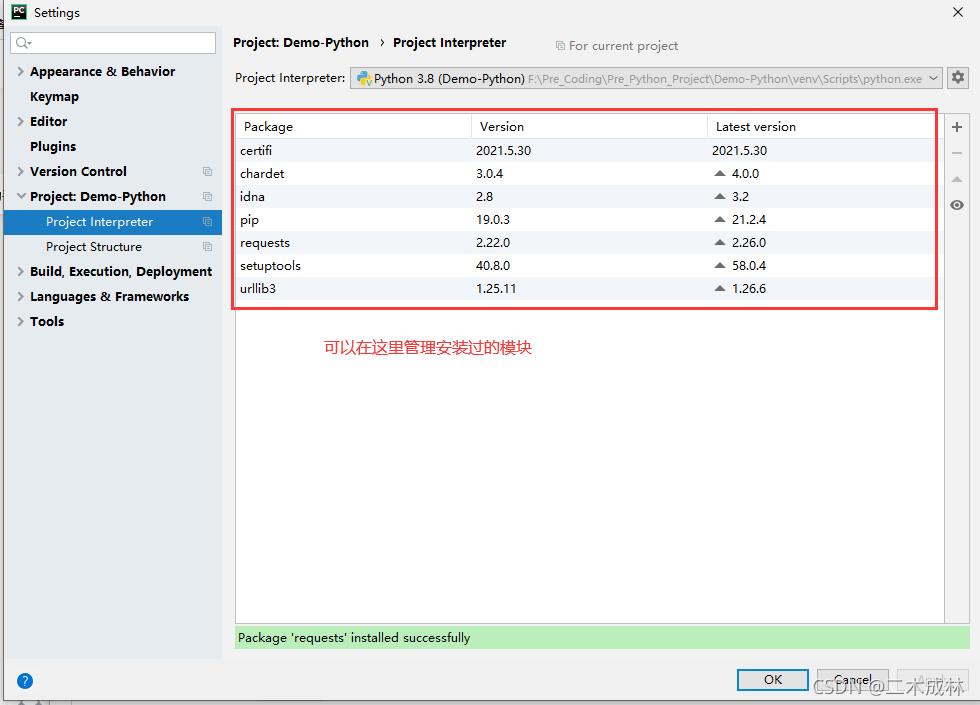The image size is (980, 705).
Task: Open the Project Interpreter dropdown
Action: tap(646, 78)
